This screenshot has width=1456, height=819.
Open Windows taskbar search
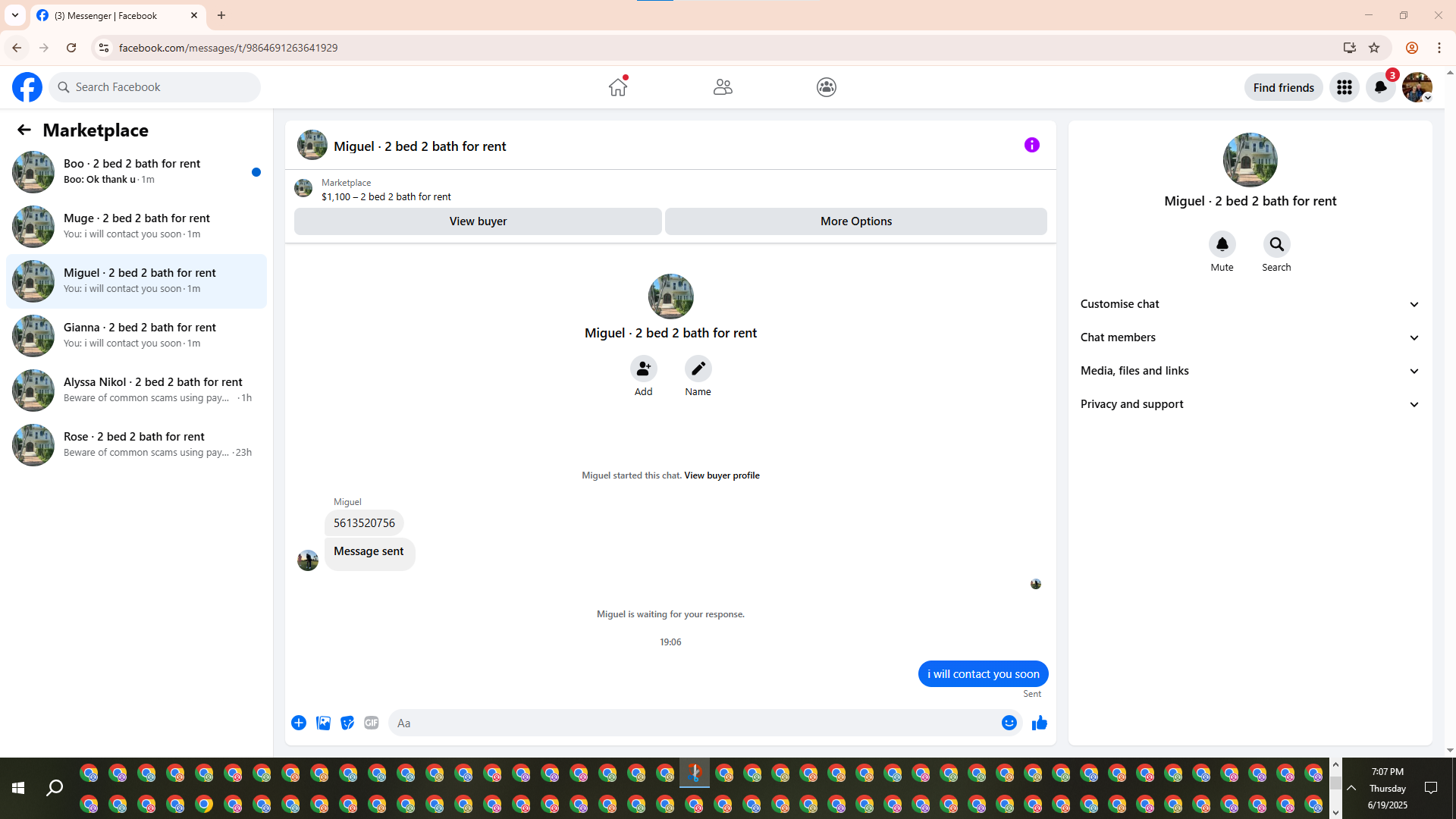55,789
